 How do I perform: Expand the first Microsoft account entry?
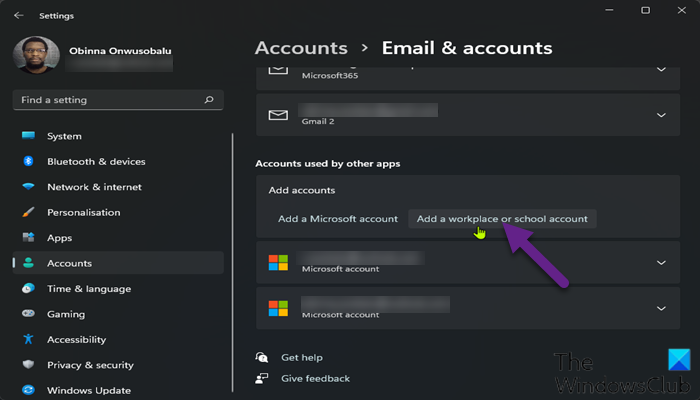tap(660, 263)
